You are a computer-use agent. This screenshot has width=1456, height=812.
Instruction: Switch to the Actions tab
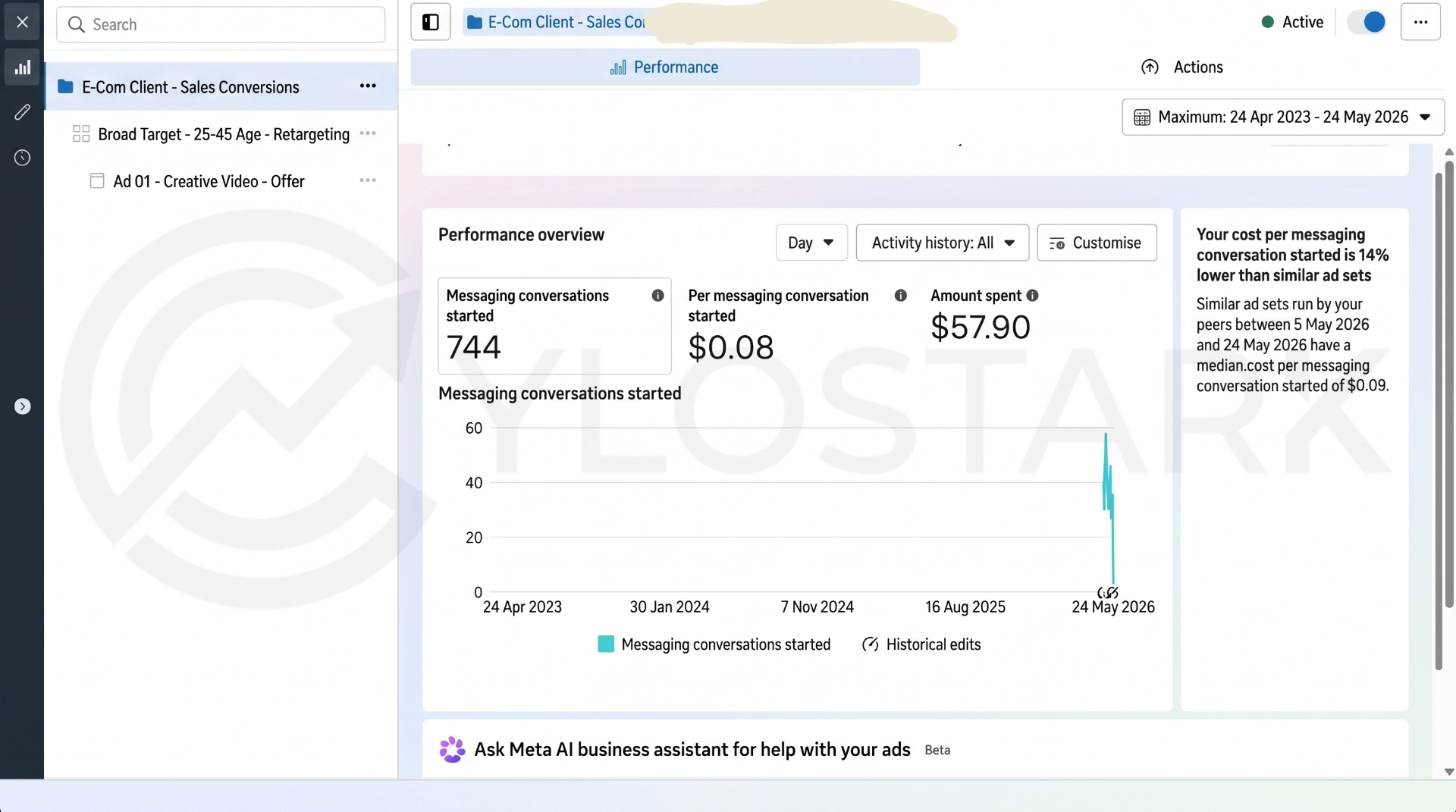pyautogui.click(x=1182, y=67)
